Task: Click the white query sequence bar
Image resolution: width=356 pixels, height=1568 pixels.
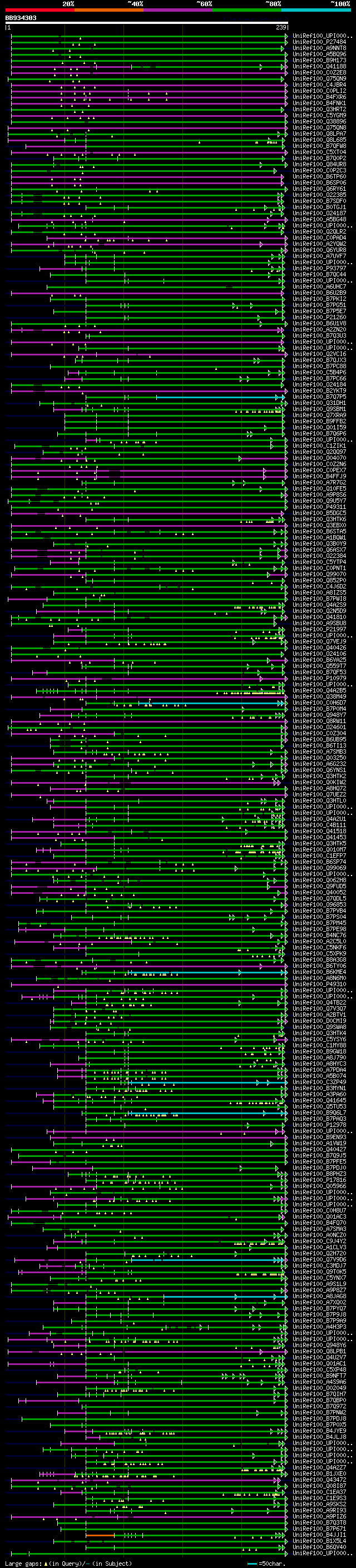Action: pos(147,22)
